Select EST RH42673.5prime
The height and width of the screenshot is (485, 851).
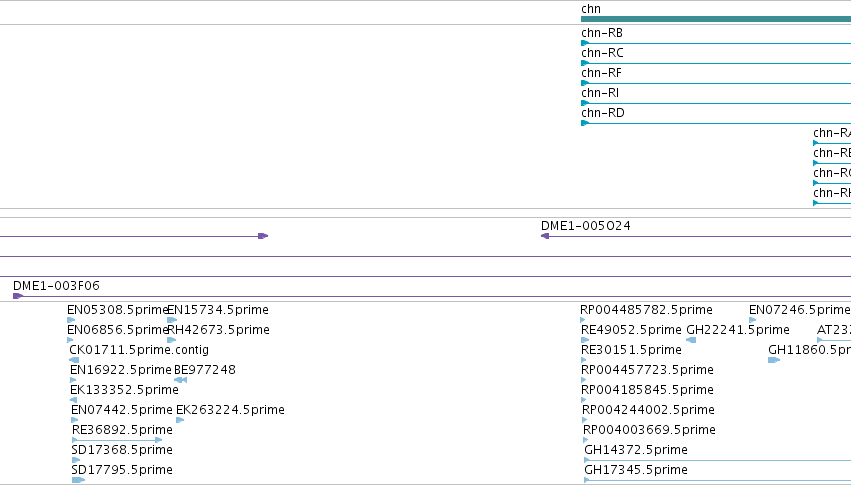tap(218, 330)
